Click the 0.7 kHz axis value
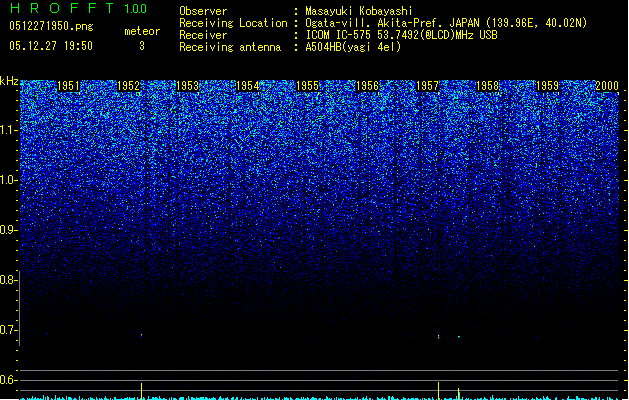Screen dimensions: 629x400 pyautogui.click(x=7, y=330)
